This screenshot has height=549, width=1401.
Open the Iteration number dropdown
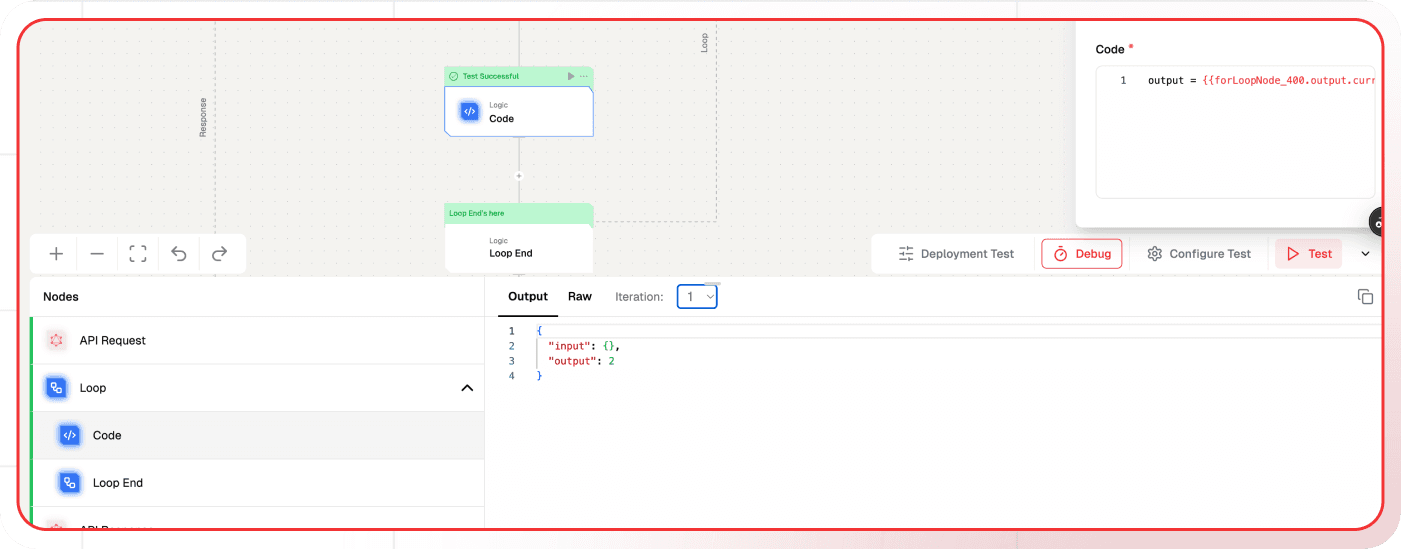[697, 297]
